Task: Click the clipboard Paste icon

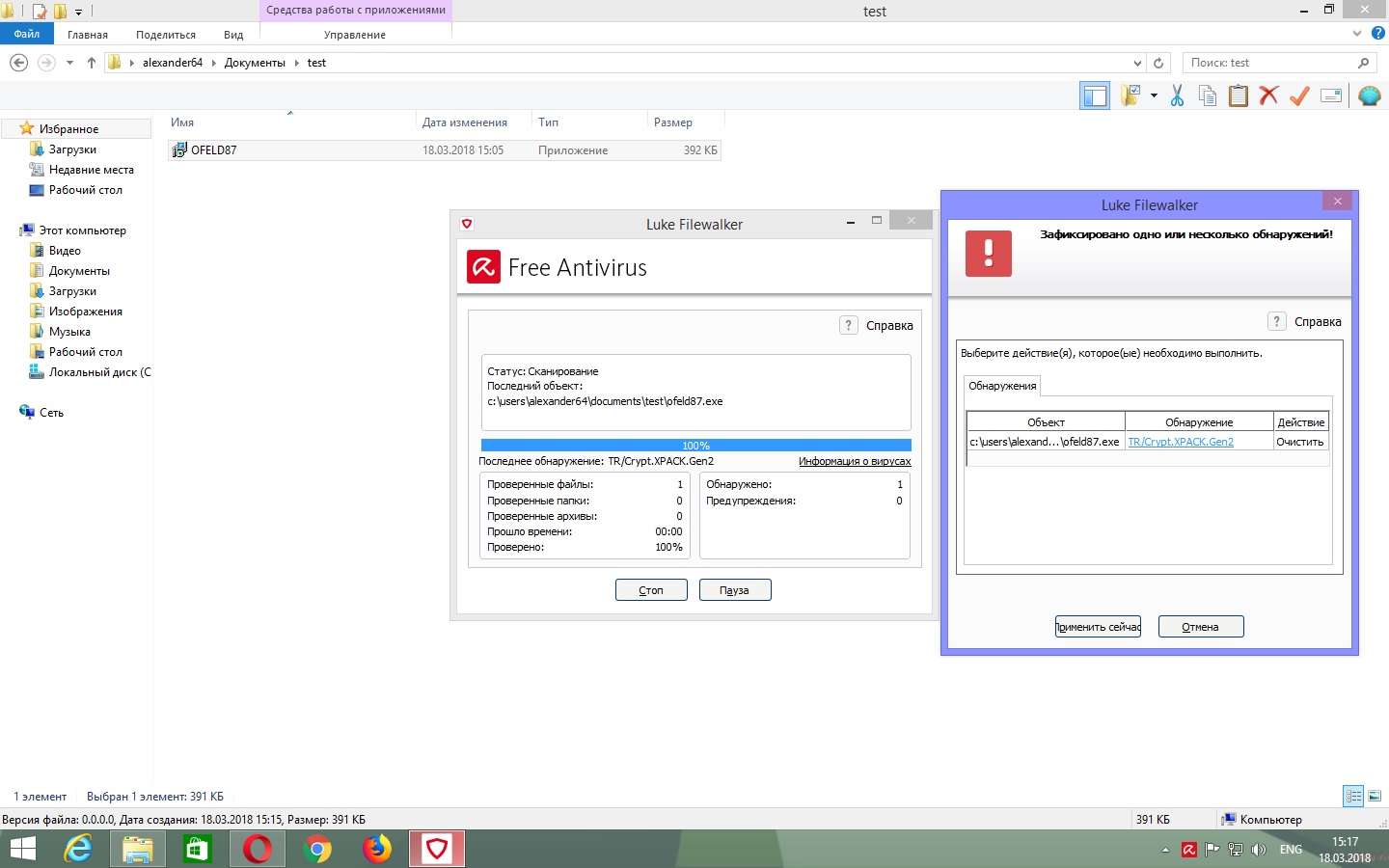Action: pyautogui.click(x=1239, y=95)
